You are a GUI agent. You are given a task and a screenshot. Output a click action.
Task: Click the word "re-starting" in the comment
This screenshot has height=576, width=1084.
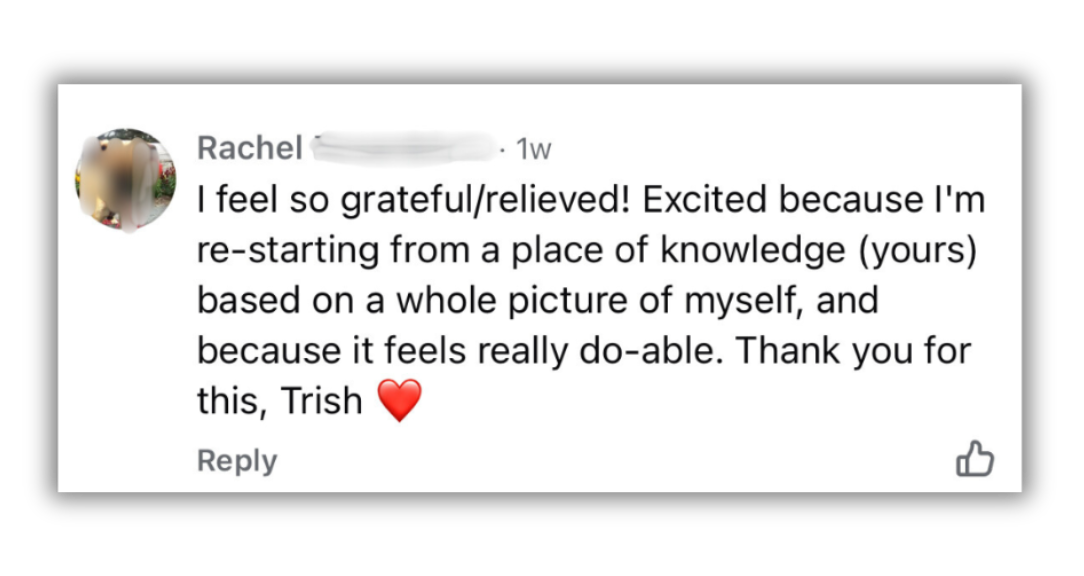[288, 251]
